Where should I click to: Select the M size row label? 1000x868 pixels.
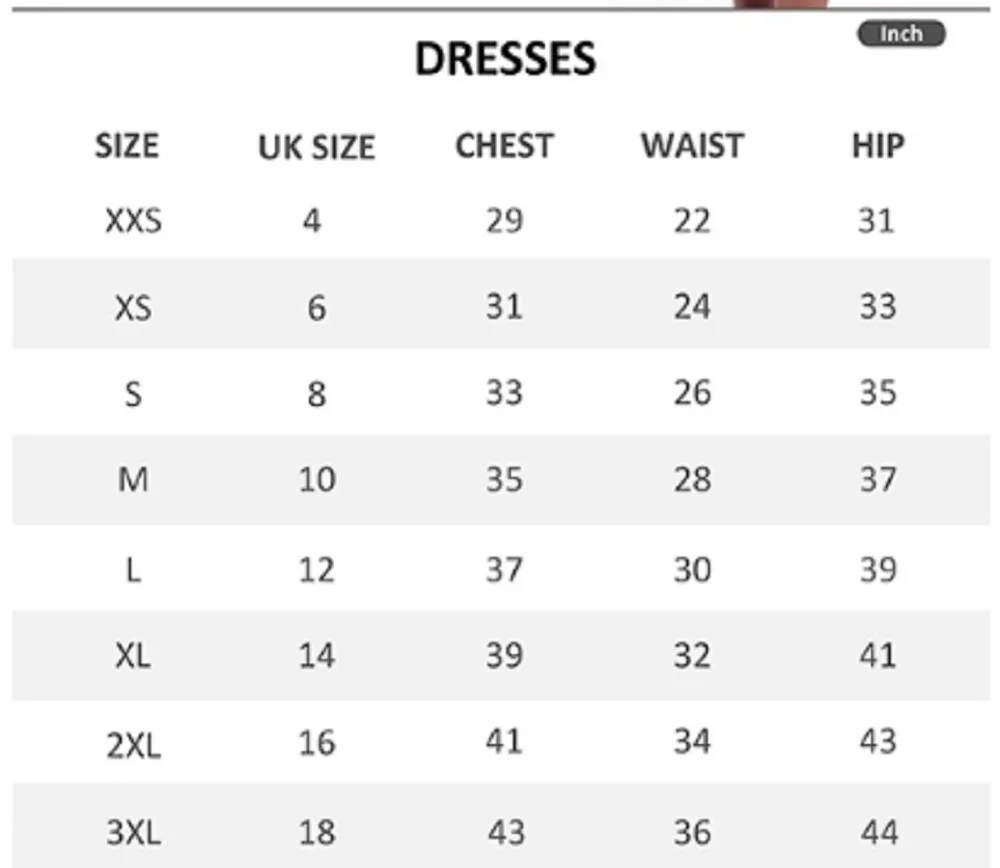[133, 480]
